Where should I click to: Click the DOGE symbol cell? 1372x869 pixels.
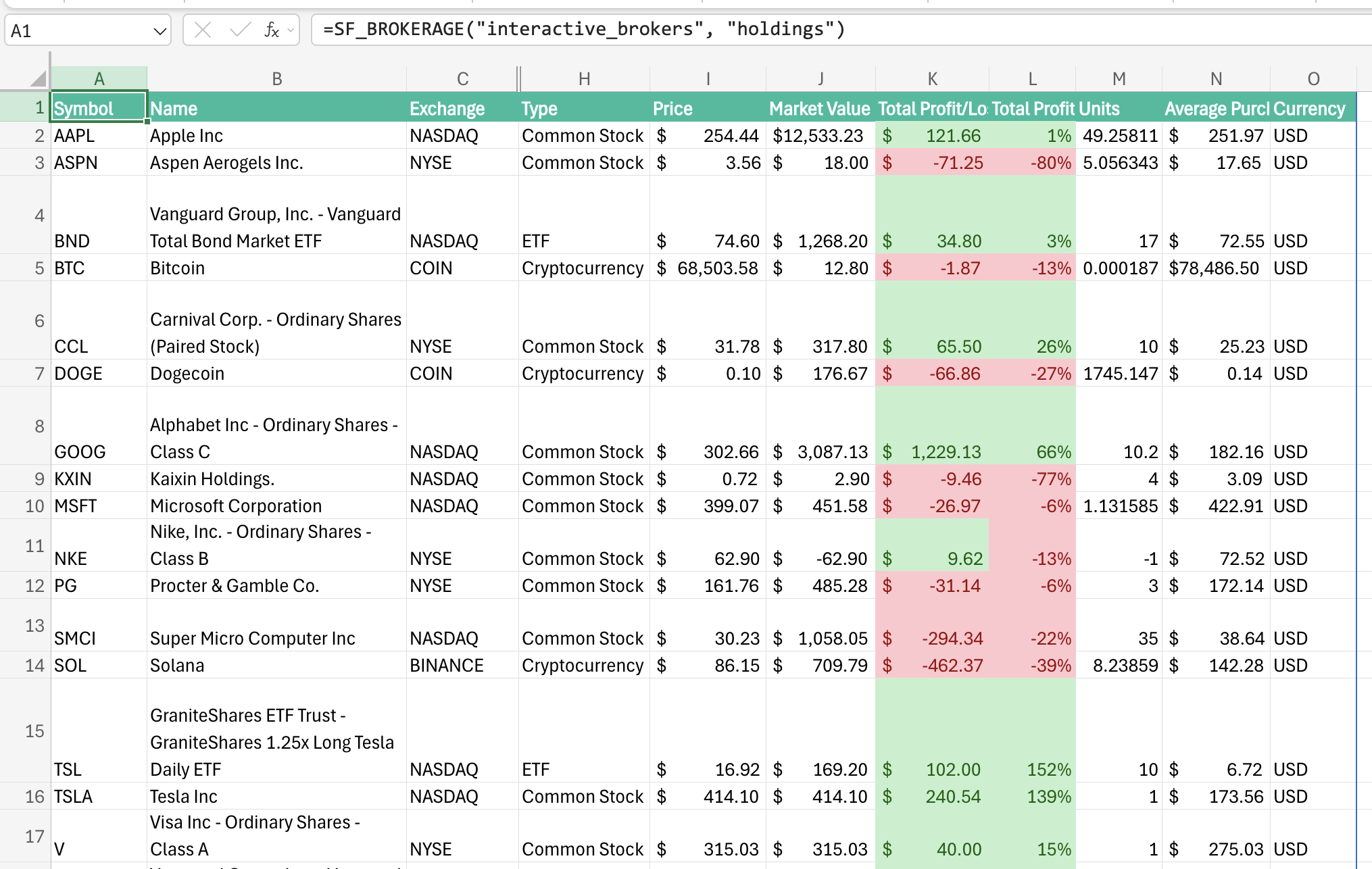click(99, 374)
